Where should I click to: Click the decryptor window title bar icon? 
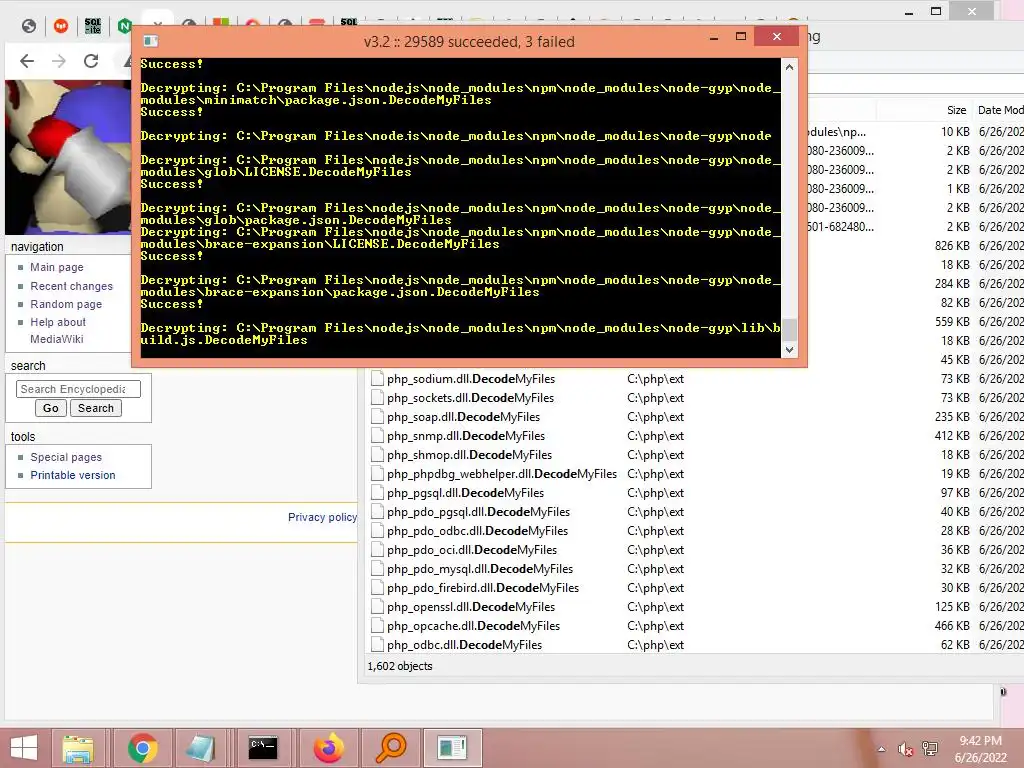(151, 41)
